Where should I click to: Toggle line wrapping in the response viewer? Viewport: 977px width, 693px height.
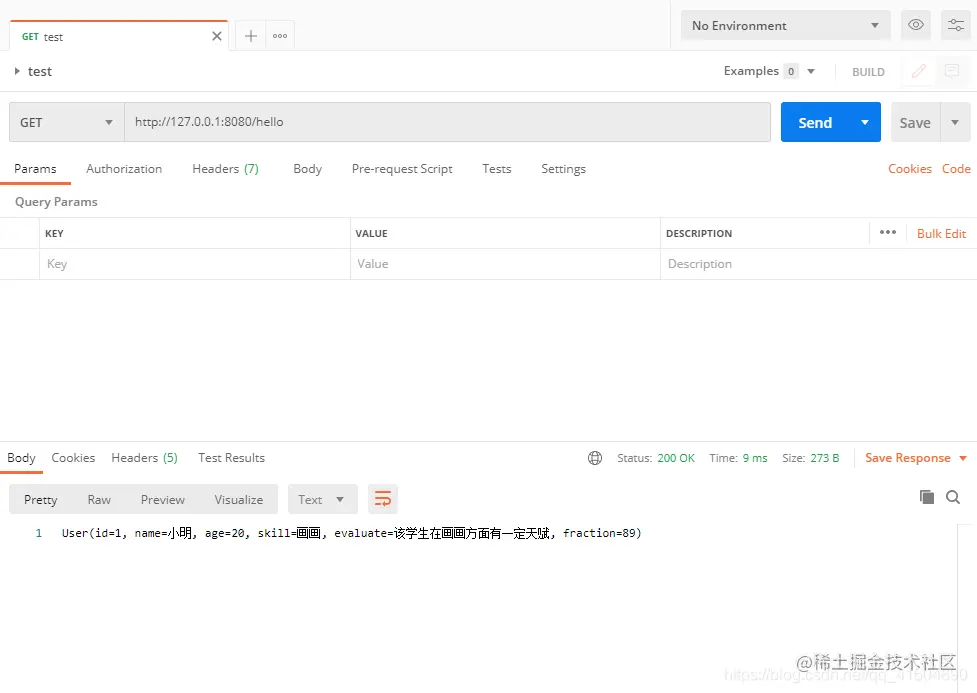[x=382, y=498]
